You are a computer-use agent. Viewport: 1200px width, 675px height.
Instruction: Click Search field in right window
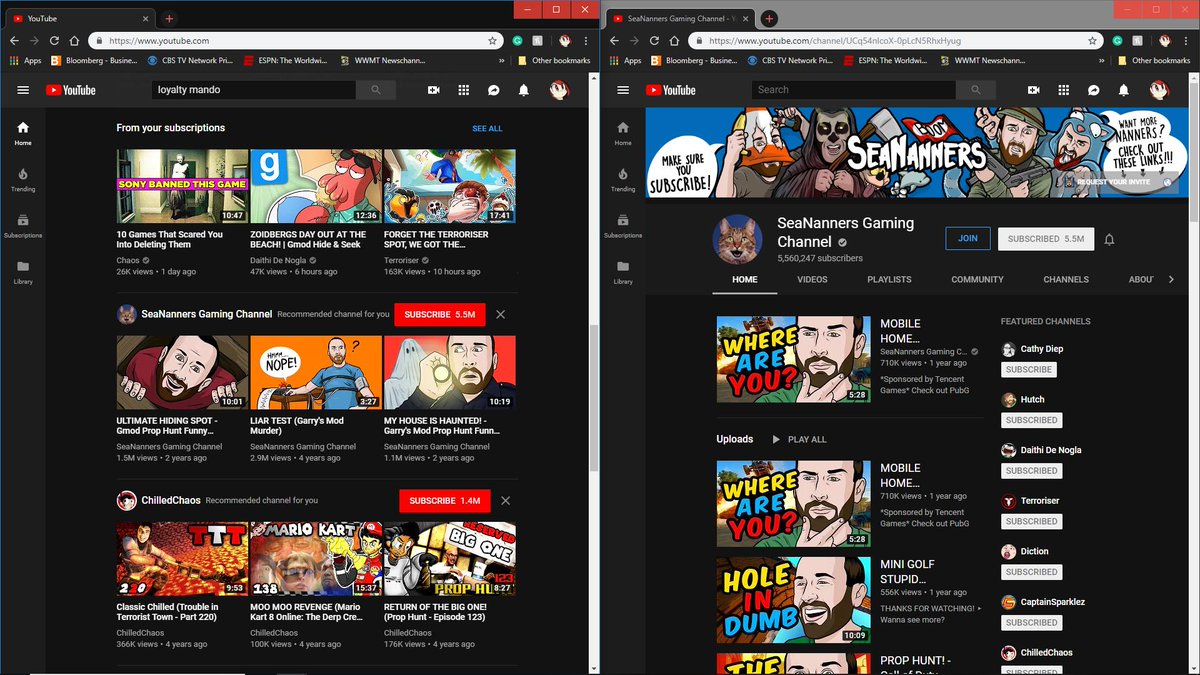[x=854, y=90]
